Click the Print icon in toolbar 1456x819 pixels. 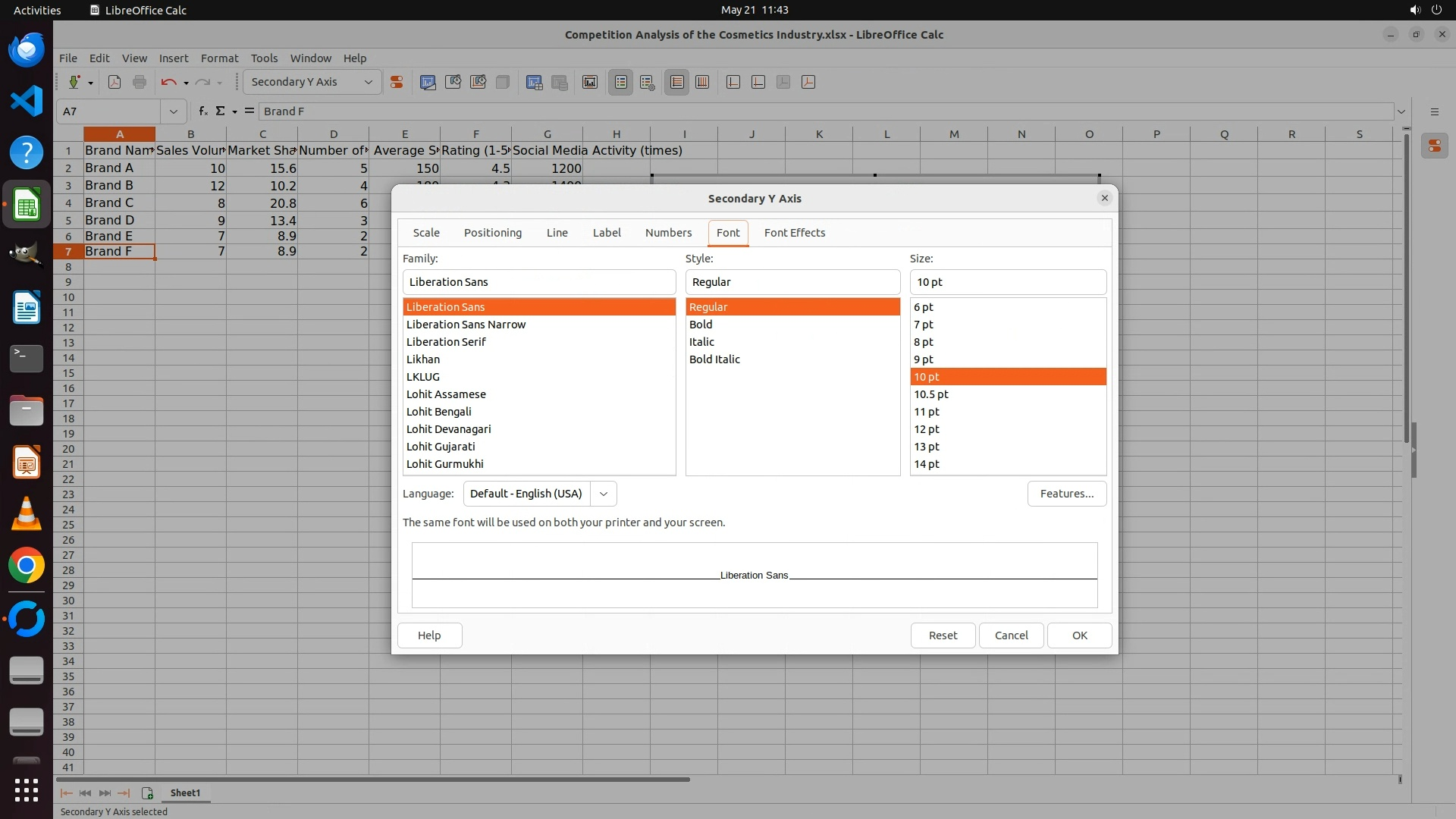coord(140,82)
